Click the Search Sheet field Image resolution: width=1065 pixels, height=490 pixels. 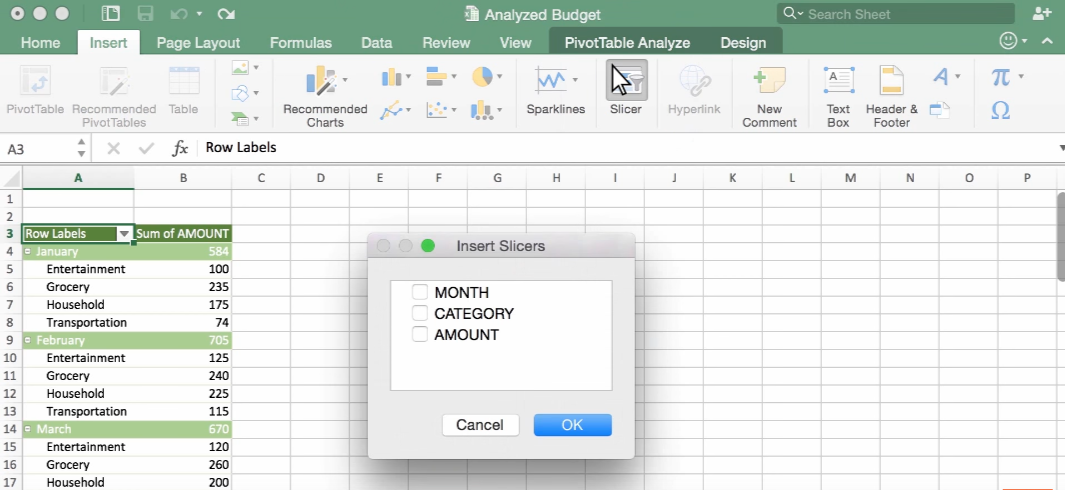896,14
